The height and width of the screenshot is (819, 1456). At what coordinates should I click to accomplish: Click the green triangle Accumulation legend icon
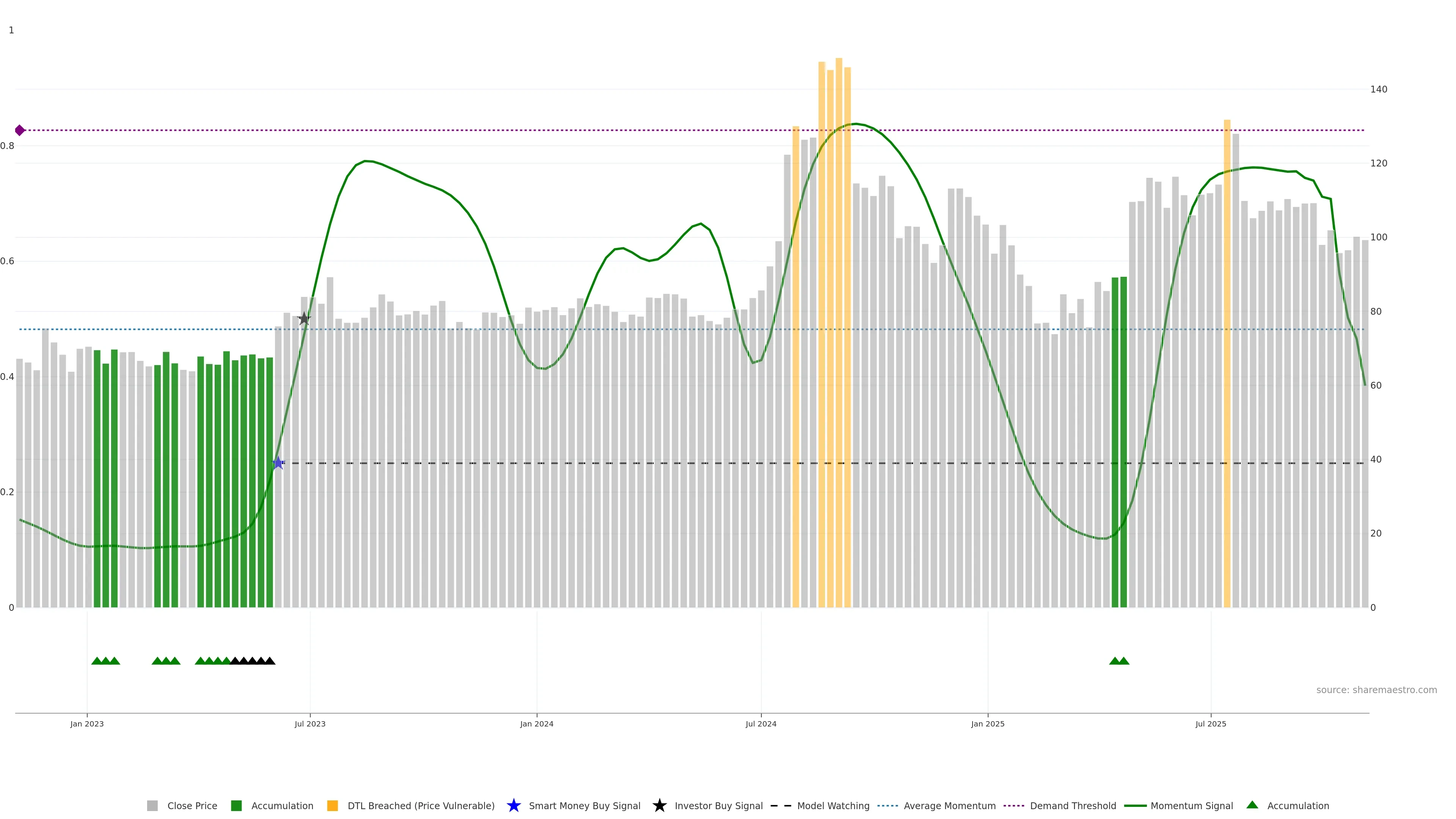1252,805
